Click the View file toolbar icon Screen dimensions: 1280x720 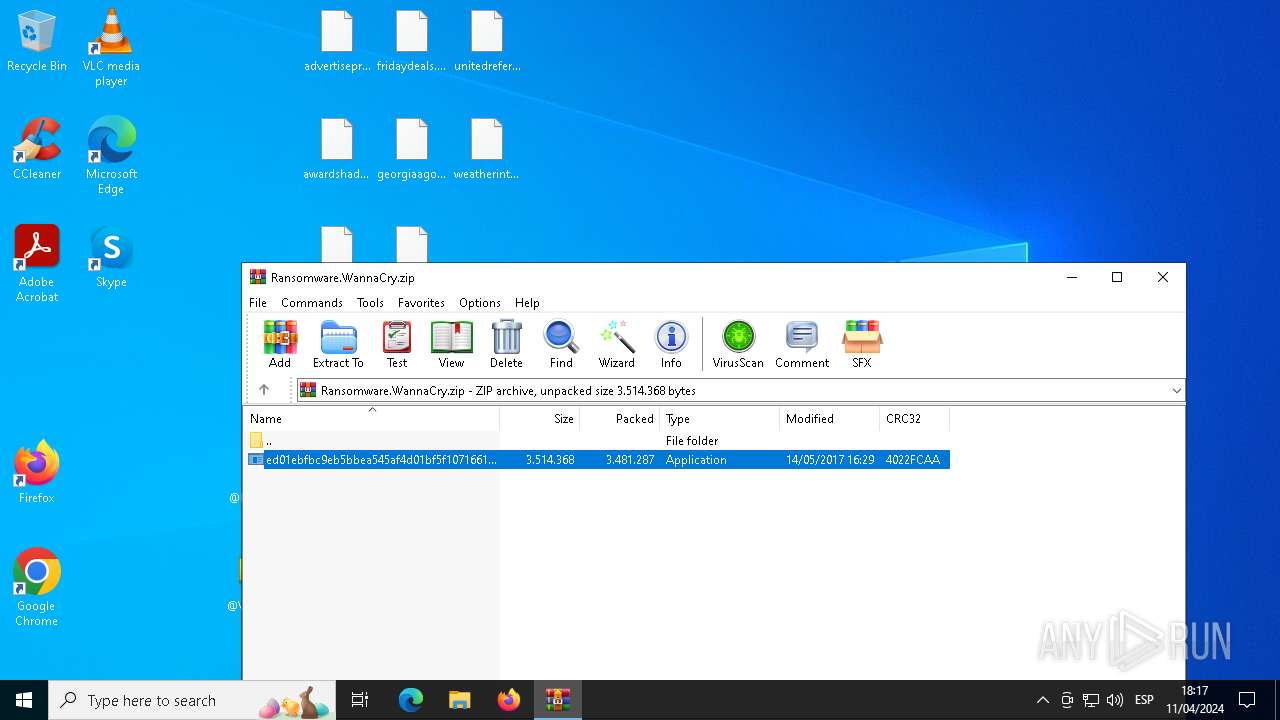[x=451, y=344]
